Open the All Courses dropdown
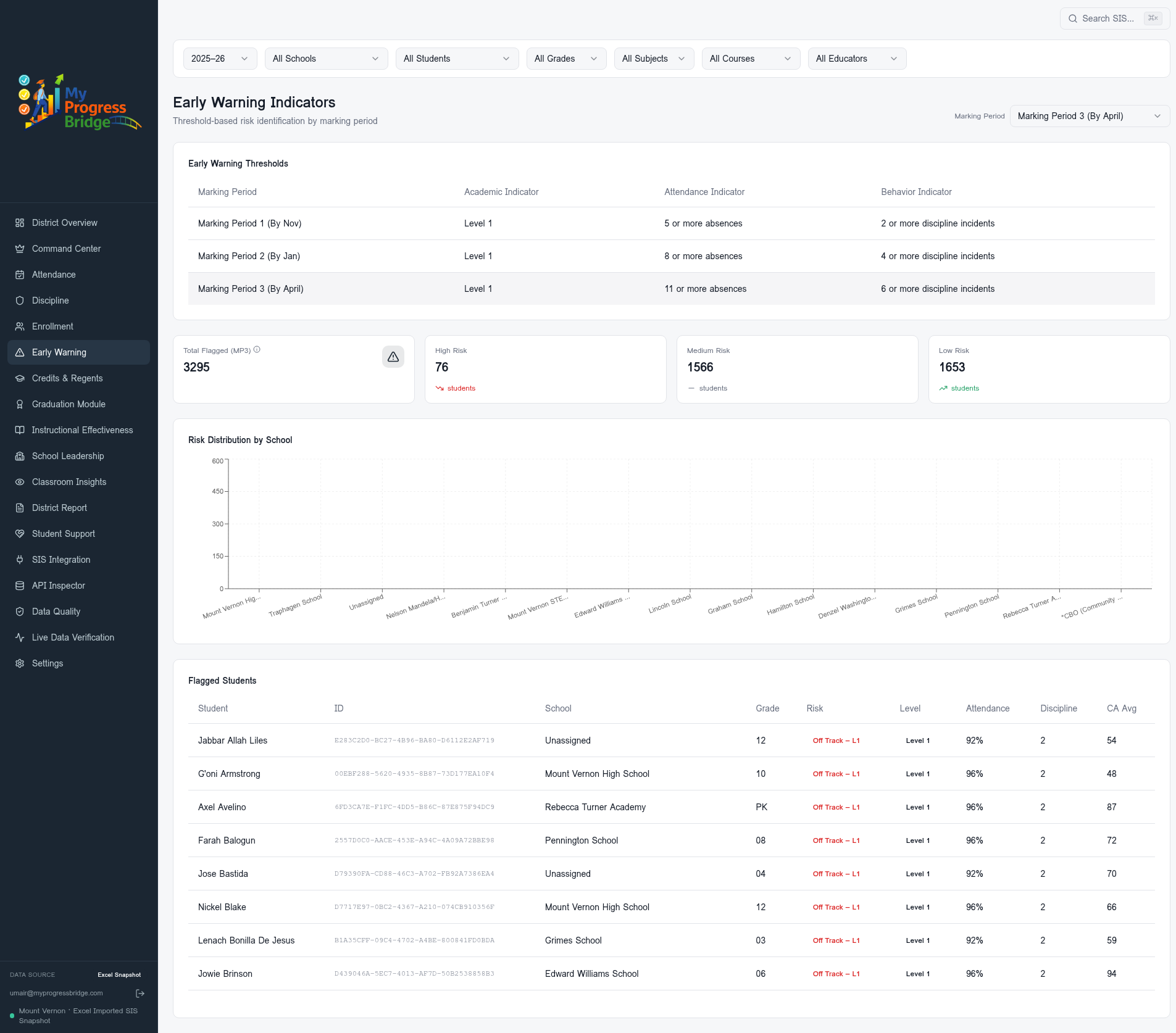 coord(751,59)
